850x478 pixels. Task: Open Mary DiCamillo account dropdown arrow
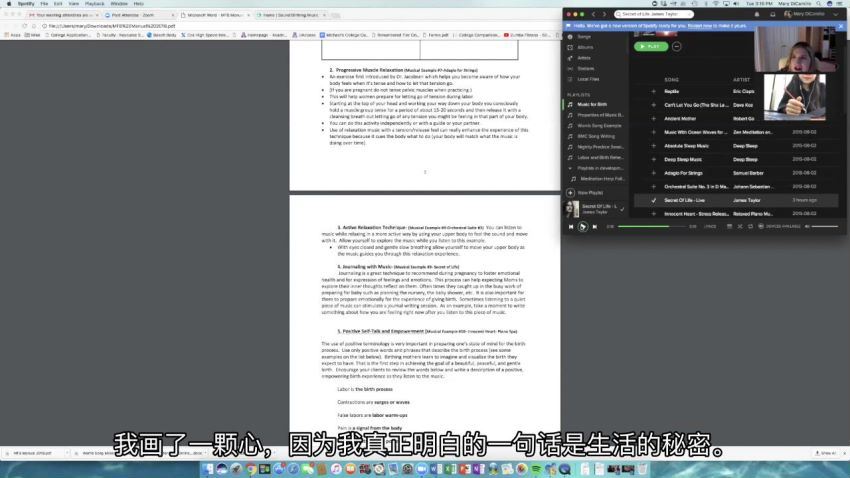coord(835,14)
